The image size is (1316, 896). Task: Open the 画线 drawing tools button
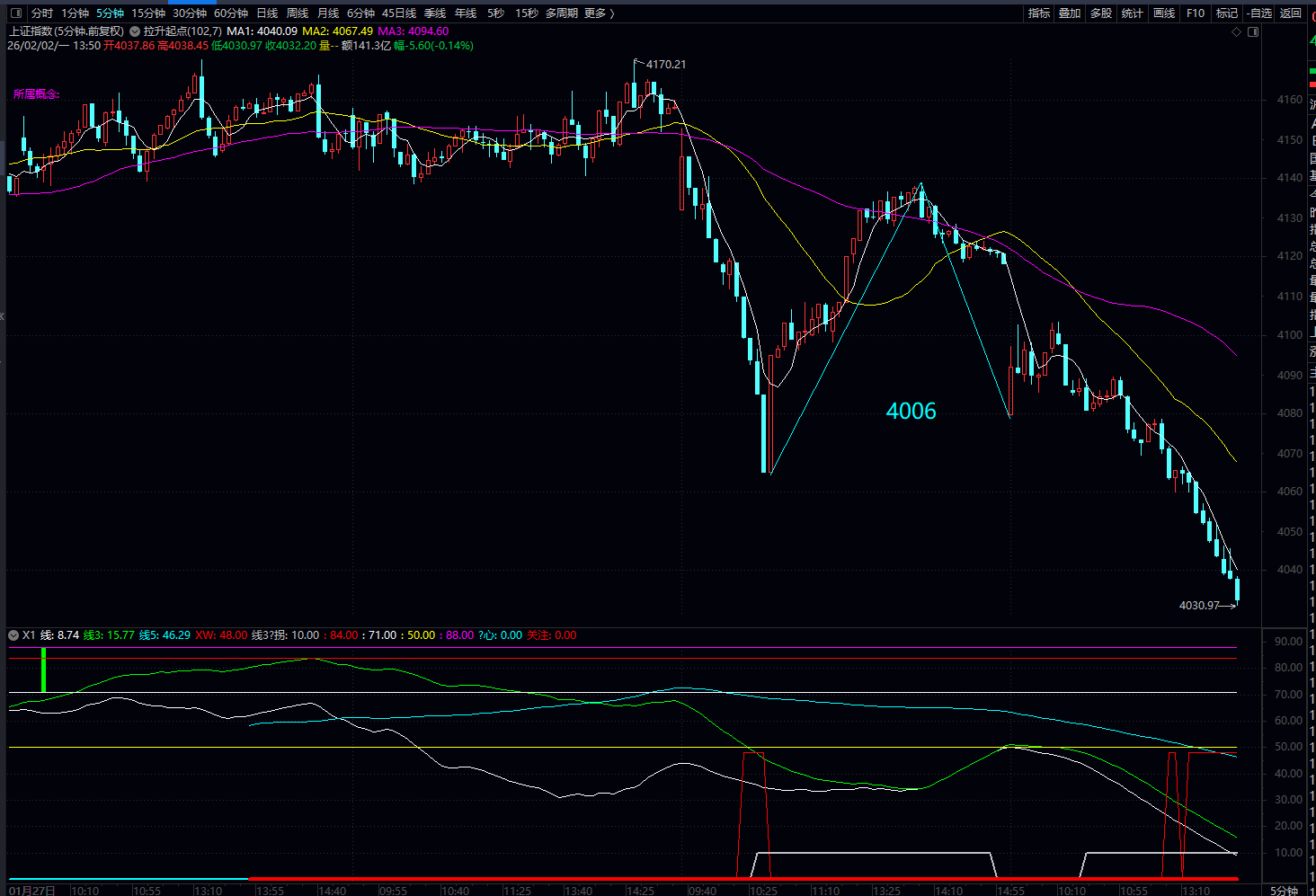point(1164,13)
